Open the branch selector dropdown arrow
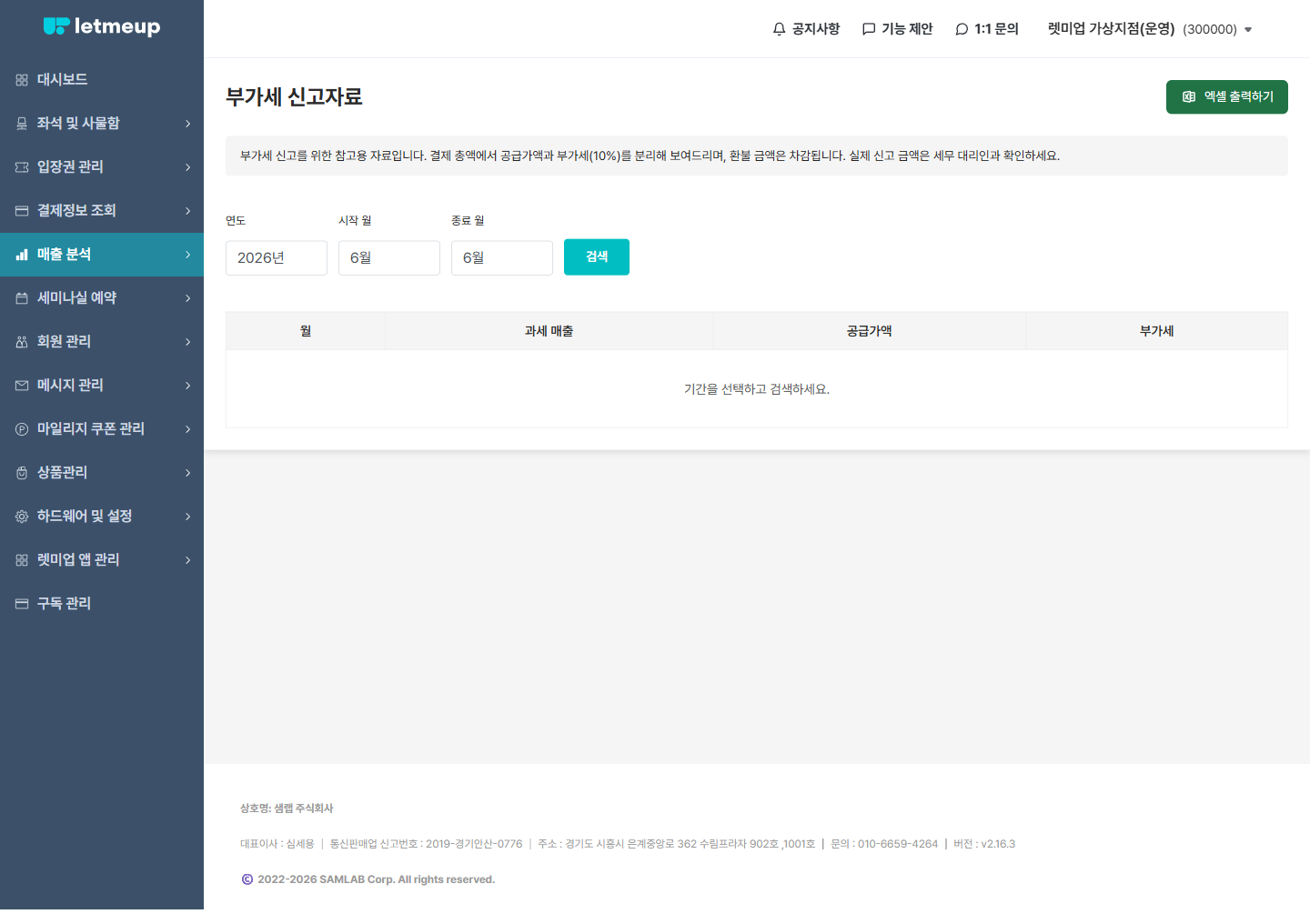This screenshot has height=924, width=1310. pos(1248,30)
